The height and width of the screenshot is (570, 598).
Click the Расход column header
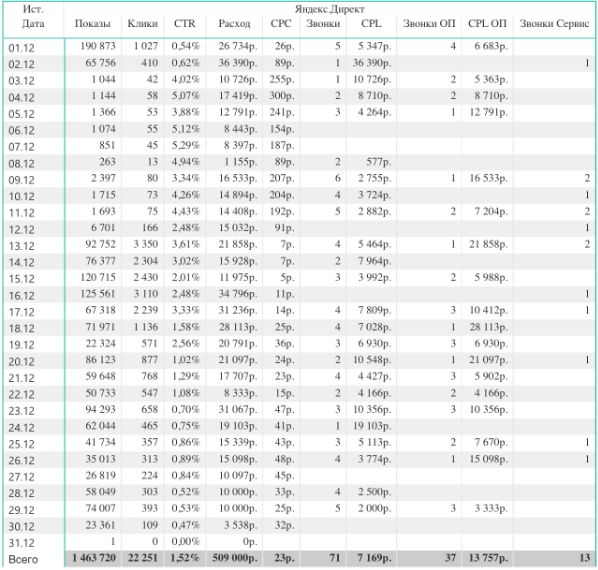pyautogui.click(x=234, y=24)
